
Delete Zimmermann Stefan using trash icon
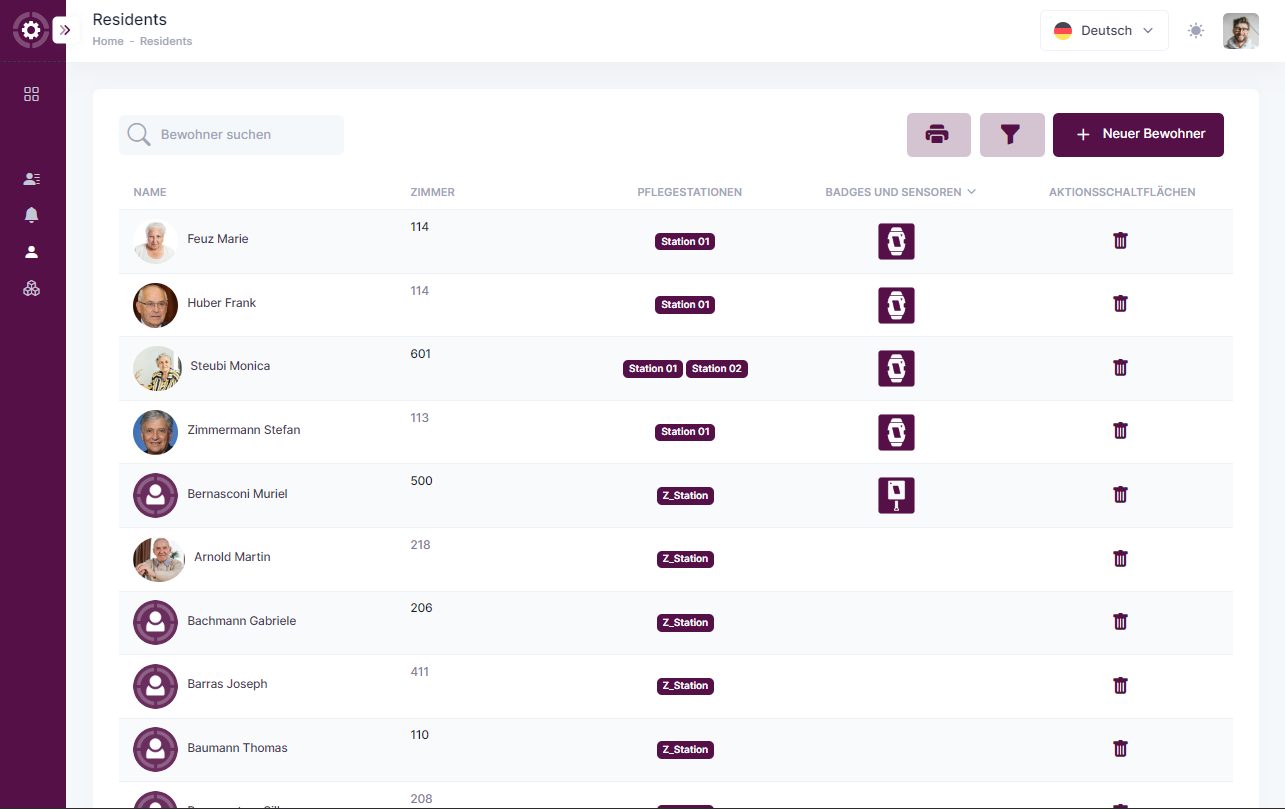[1120, 431]
